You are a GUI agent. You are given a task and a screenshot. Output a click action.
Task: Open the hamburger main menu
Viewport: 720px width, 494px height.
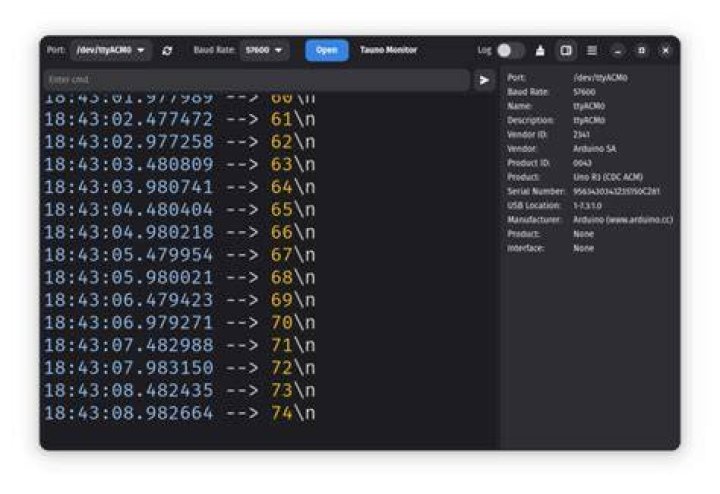592,50
